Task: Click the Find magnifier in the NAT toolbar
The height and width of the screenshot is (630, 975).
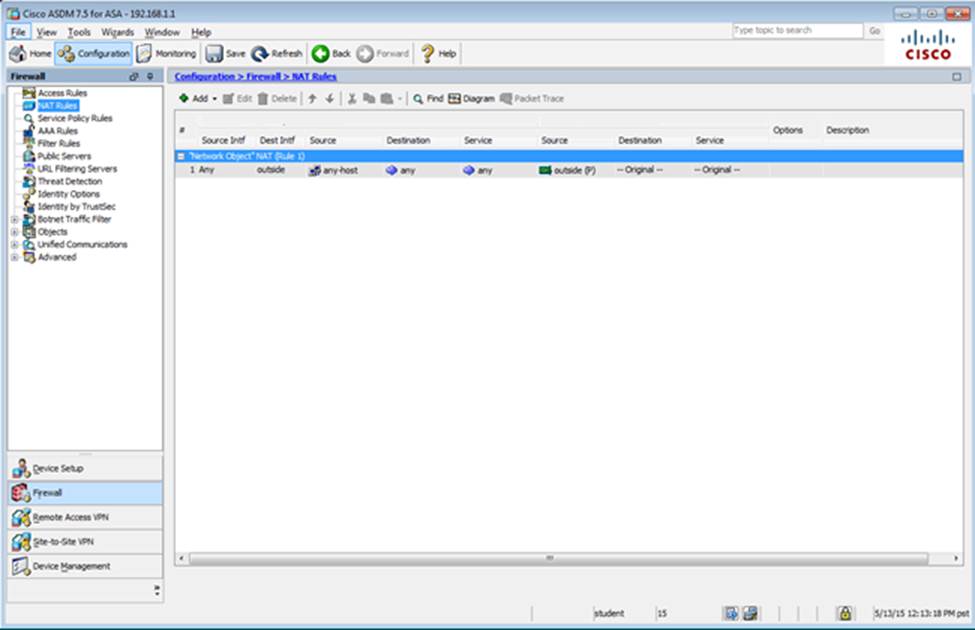Action: 418,99
